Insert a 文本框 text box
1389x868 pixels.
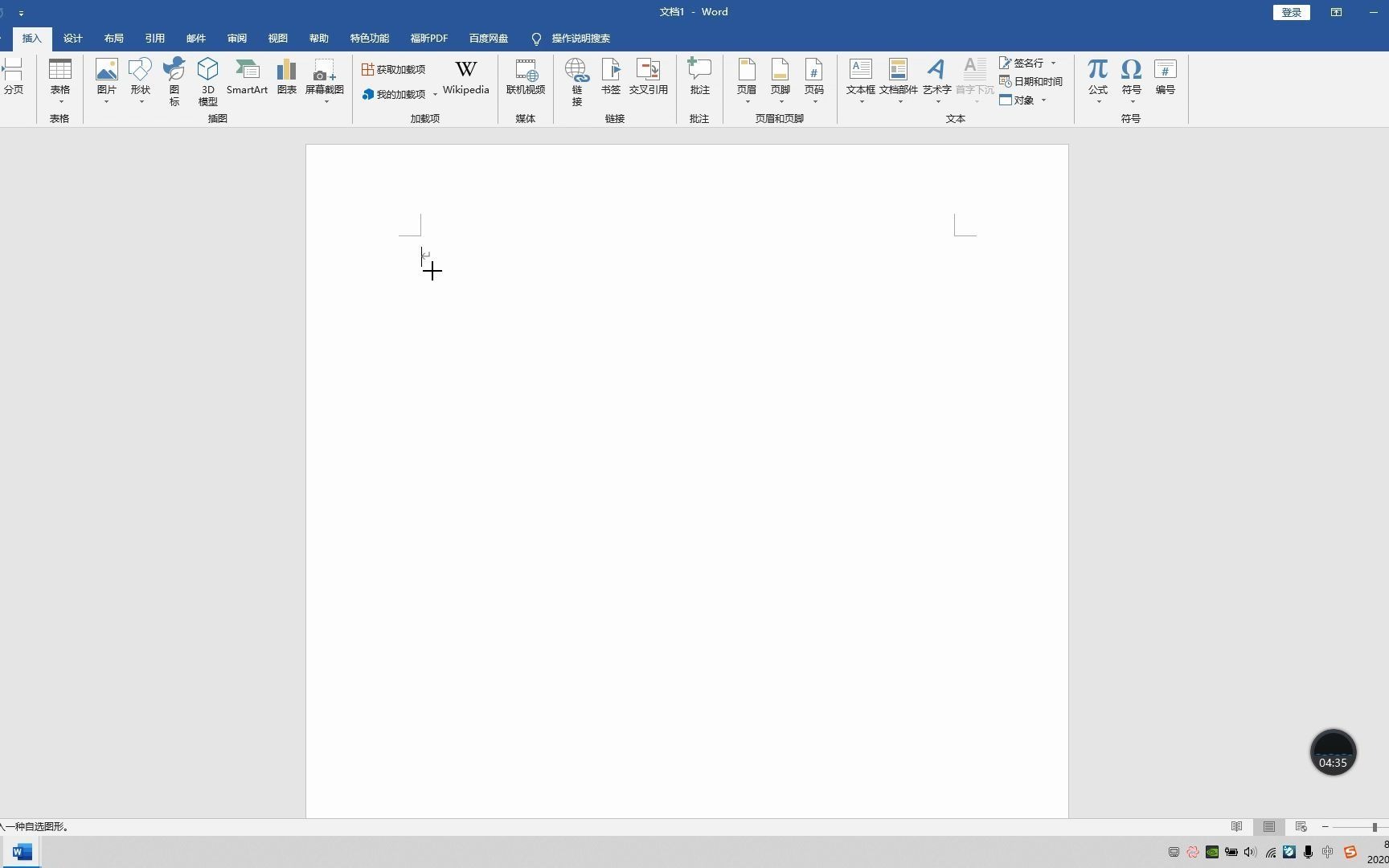tap(861, 80)
